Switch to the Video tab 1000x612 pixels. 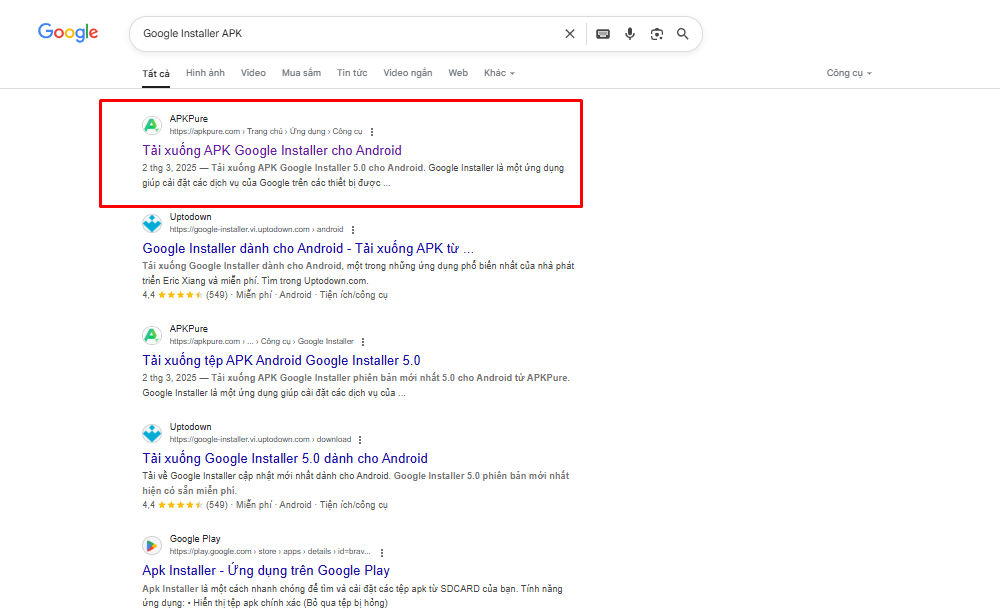pos(253,73)
